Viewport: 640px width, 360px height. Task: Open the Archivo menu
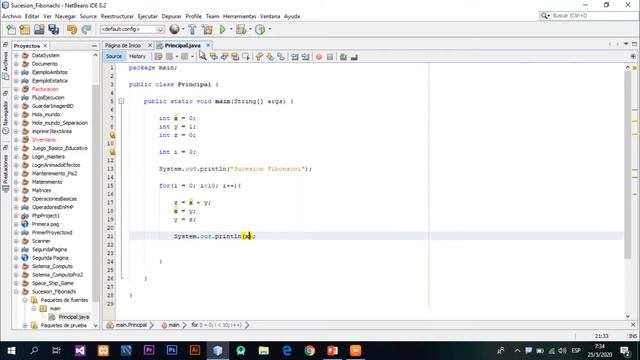tap(11, 16)
